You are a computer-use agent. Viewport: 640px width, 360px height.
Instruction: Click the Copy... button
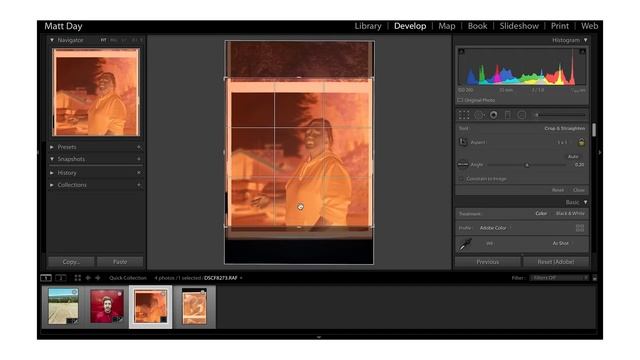[x=71, y=262]
